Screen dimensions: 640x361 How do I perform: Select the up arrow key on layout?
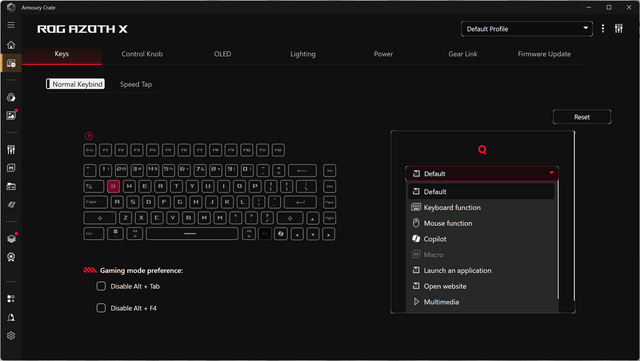313,218
